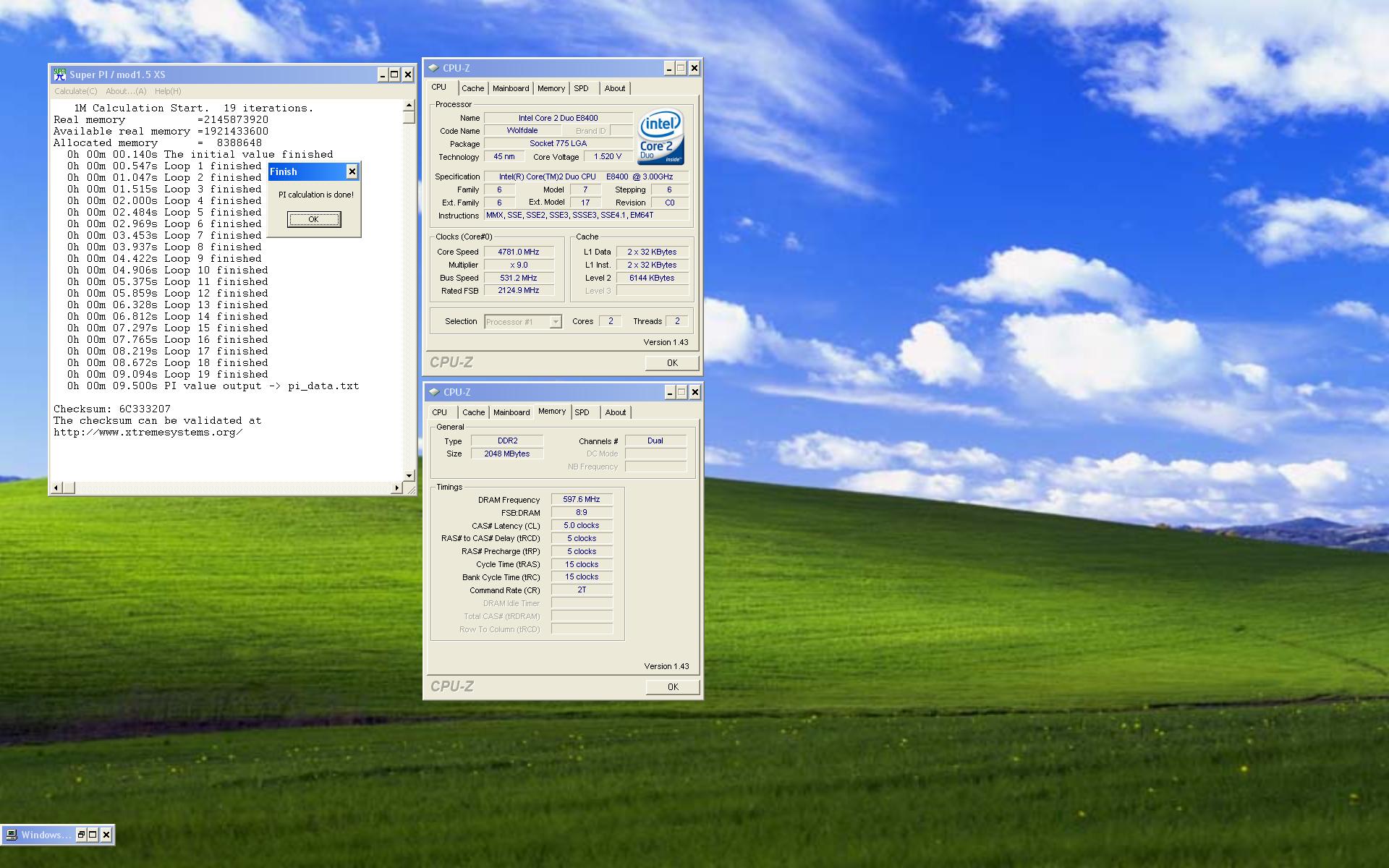
Task: Click the Command Rate value 2T
Action: coord(582,590)
